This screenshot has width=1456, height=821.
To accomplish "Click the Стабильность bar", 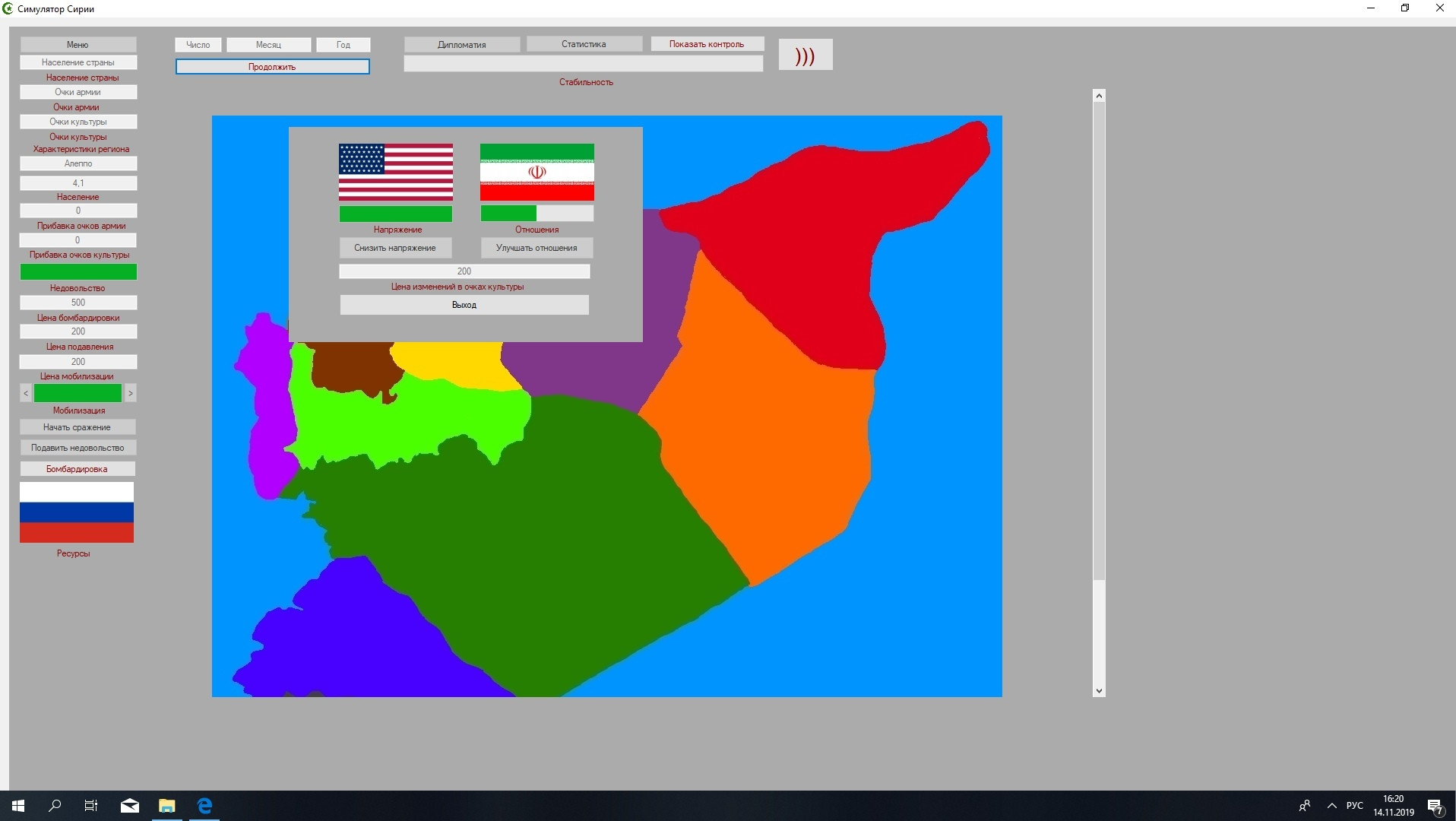I will (584, 64).
